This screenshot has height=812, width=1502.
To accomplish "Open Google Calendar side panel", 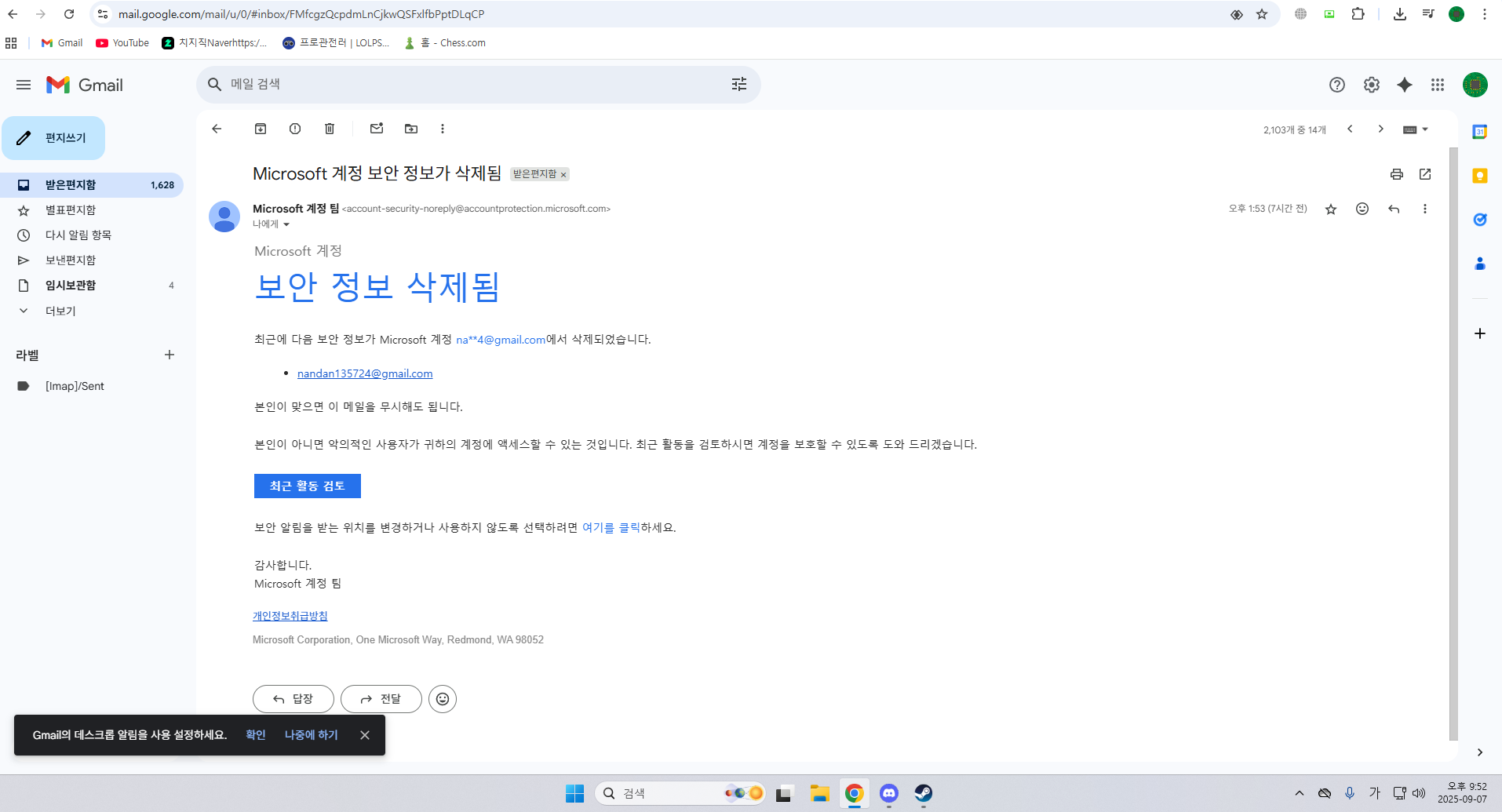I will point(1480,132).
